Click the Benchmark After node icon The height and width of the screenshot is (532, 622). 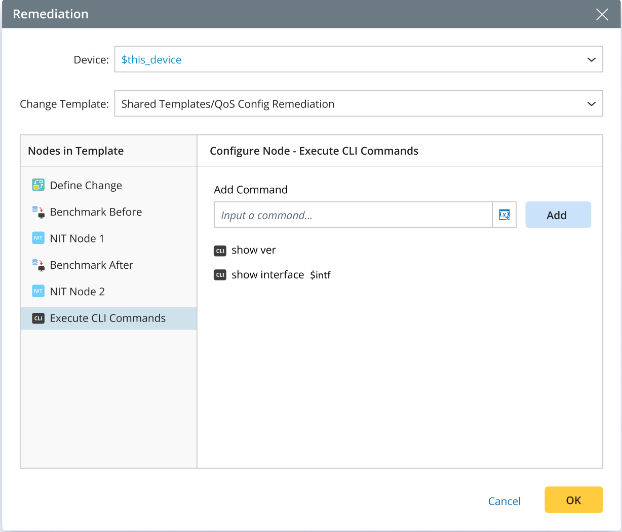pyautogui.click(x=38, y=265)
